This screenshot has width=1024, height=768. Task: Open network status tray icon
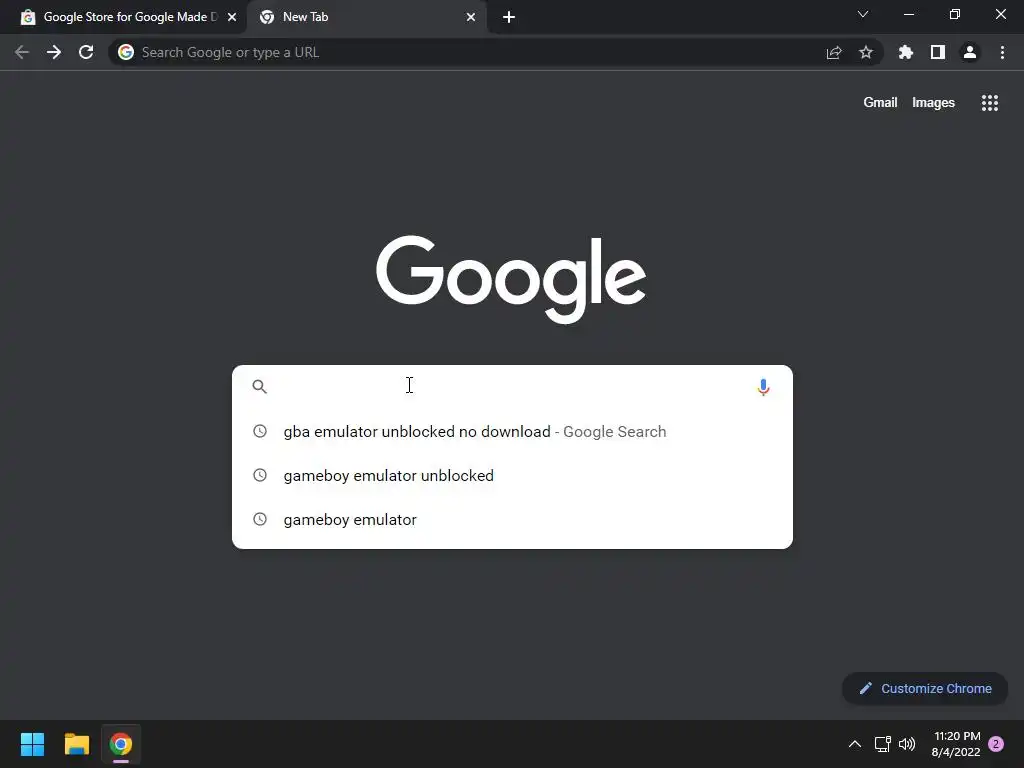pyautogui.click(x=882, y=744)
